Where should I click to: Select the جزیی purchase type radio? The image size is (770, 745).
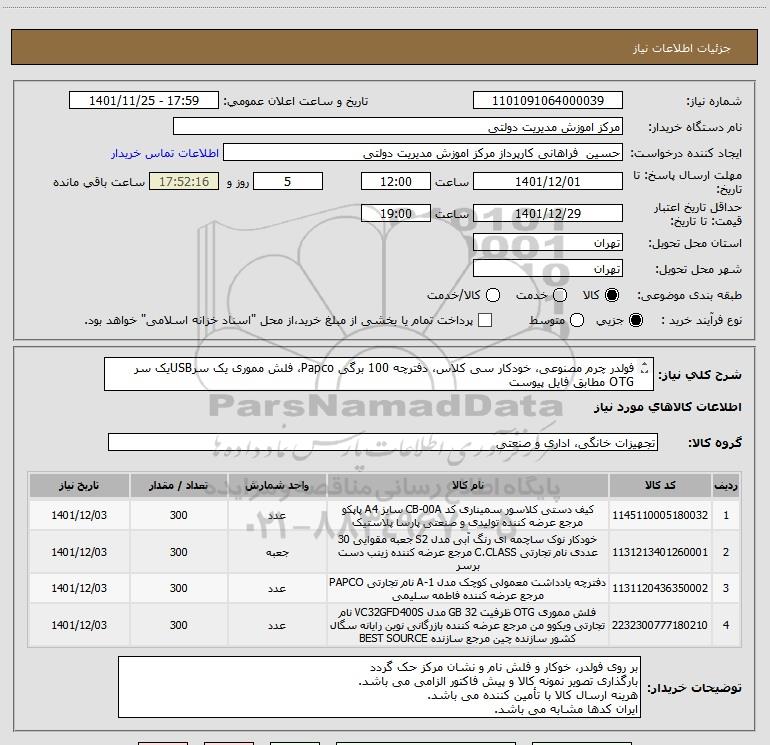[x=636, y=320]
